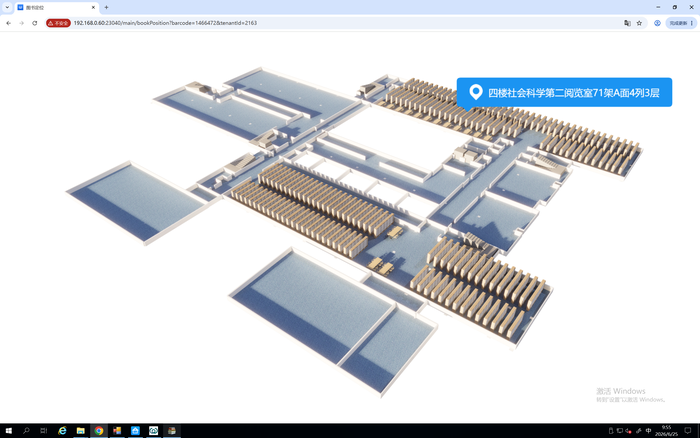Select the 图书定位 browser tab
Screen dimensions: 700x438
click(x=56, y=8)
